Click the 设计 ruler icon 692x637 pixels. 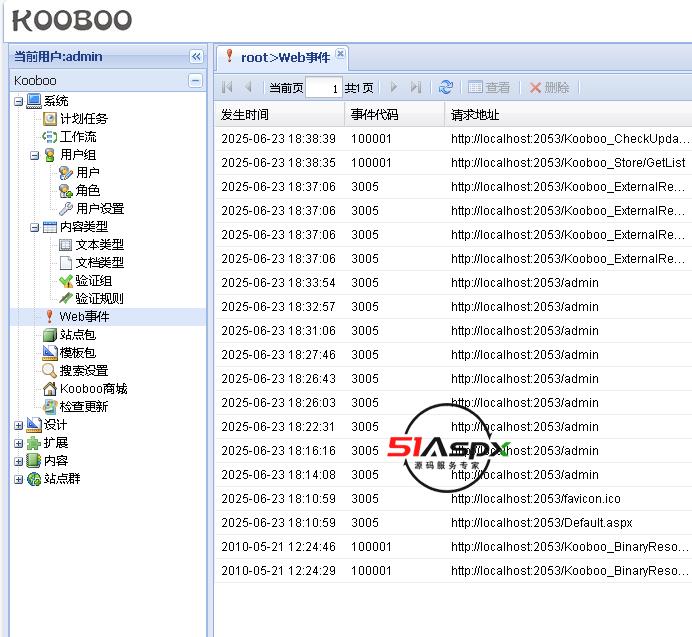click(x=34, y=425)
